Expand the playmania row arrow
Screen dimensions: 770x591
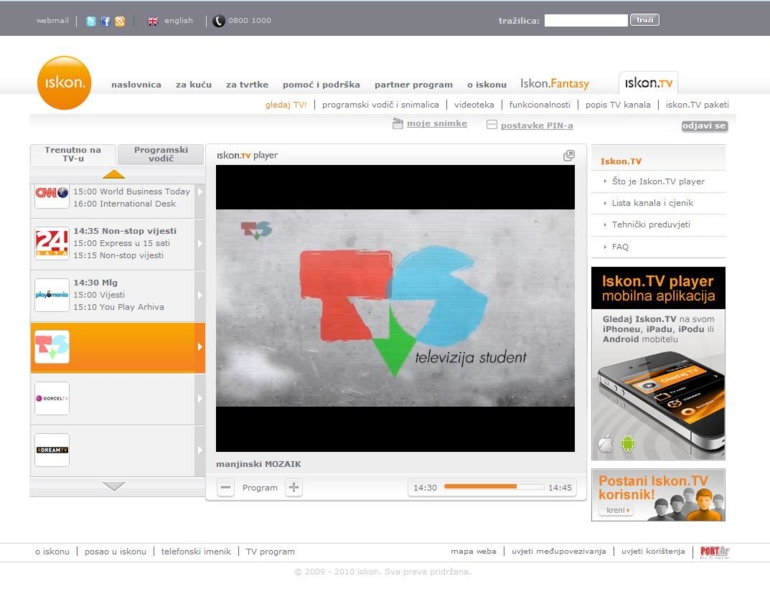pos(200,295)
